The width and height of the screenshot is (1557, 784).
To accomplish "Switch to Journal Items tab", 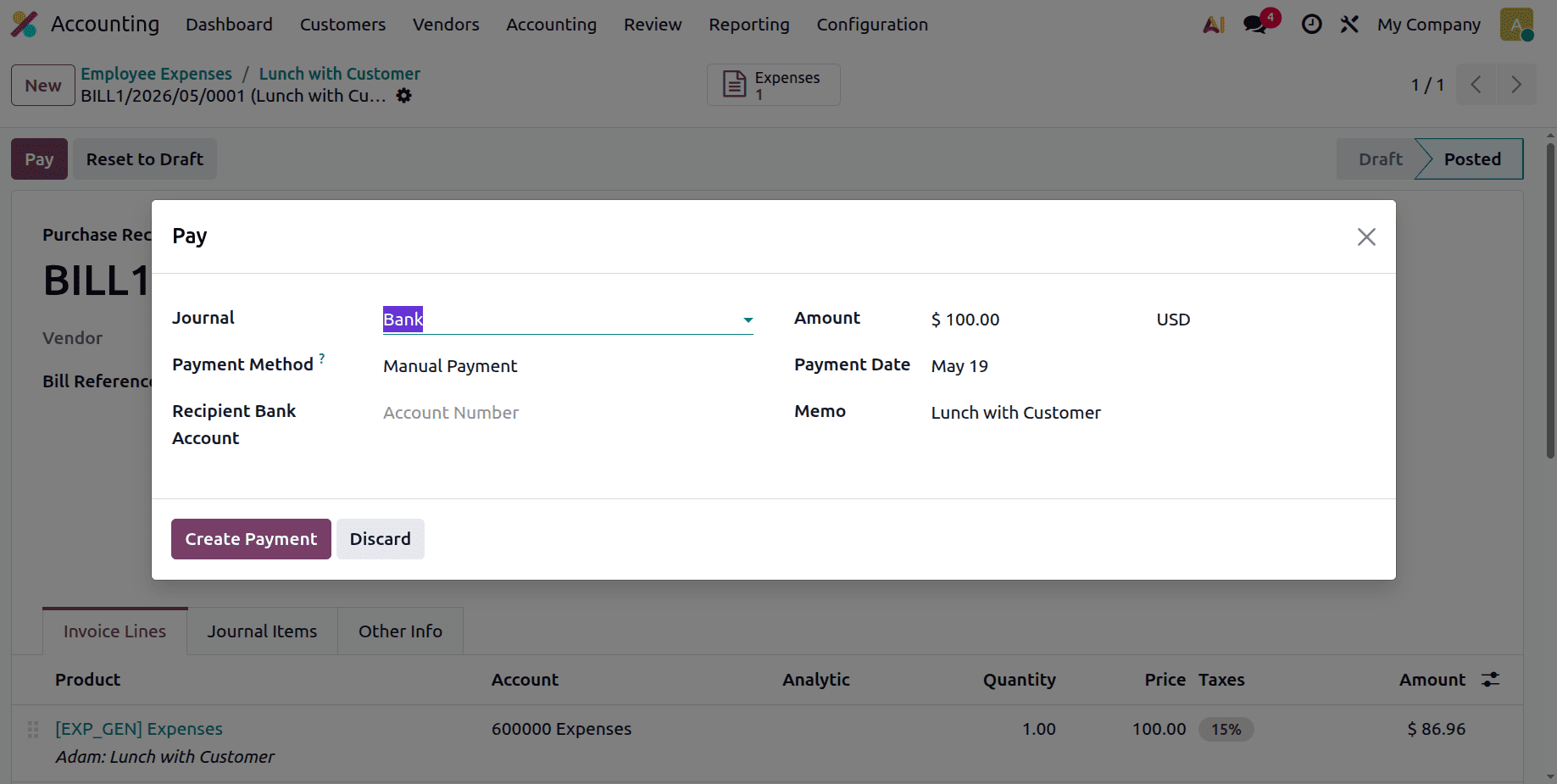I will click(262, 631).
